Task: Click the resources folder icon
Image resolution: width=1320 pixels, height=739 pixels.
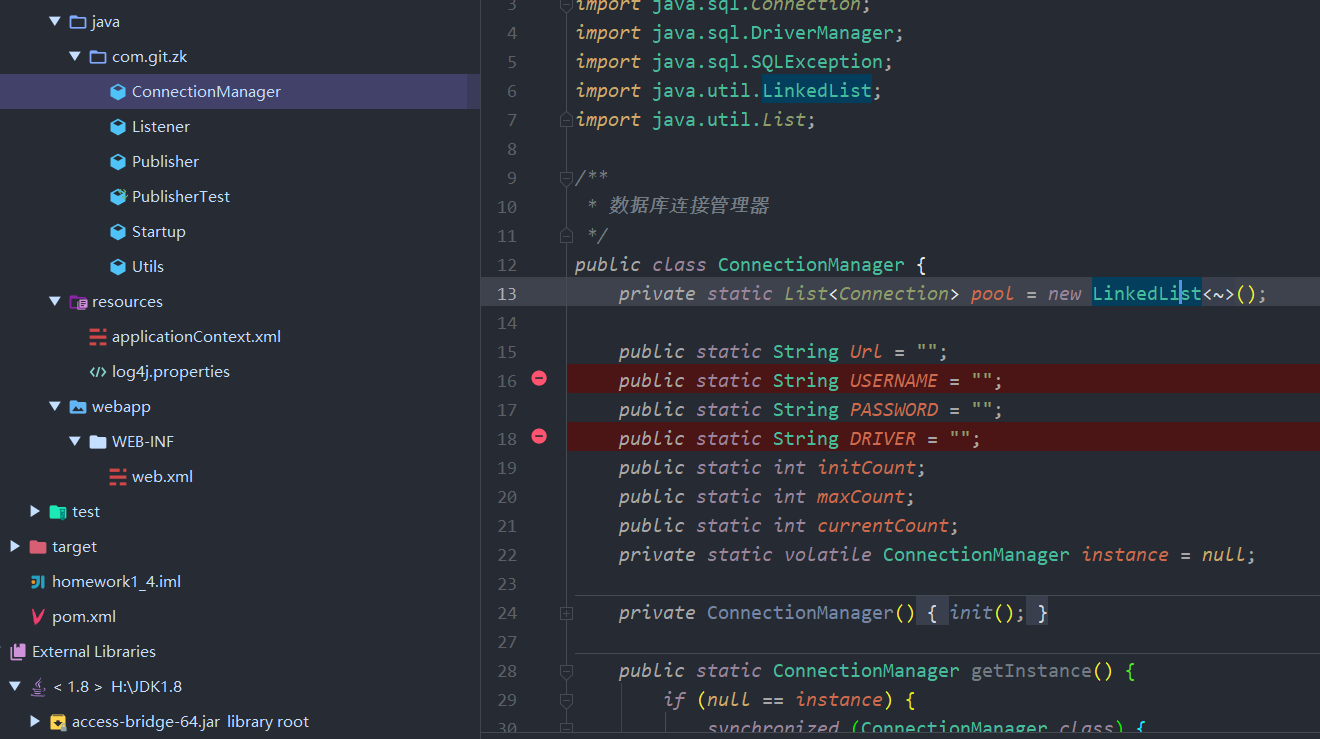Action: point(78,301)
